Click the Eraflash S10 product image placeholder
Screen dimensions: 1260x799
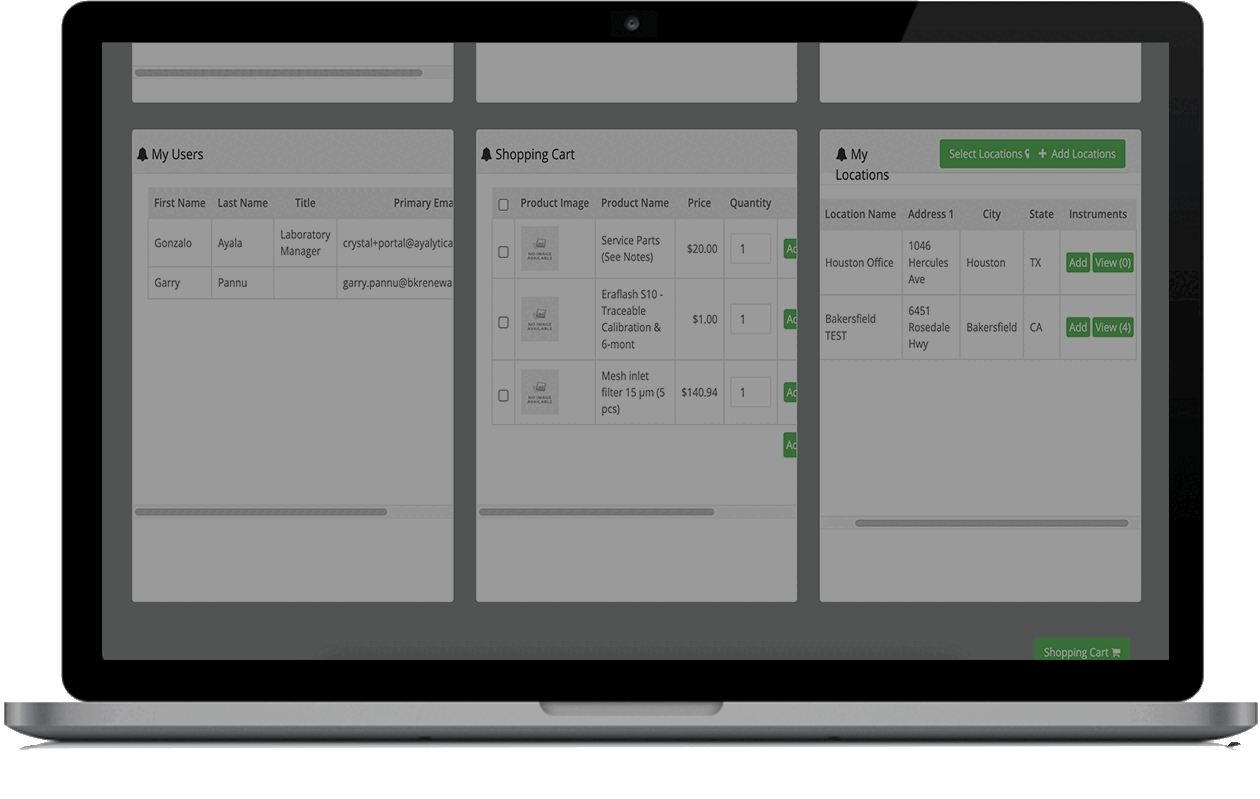tap(540, 320)
